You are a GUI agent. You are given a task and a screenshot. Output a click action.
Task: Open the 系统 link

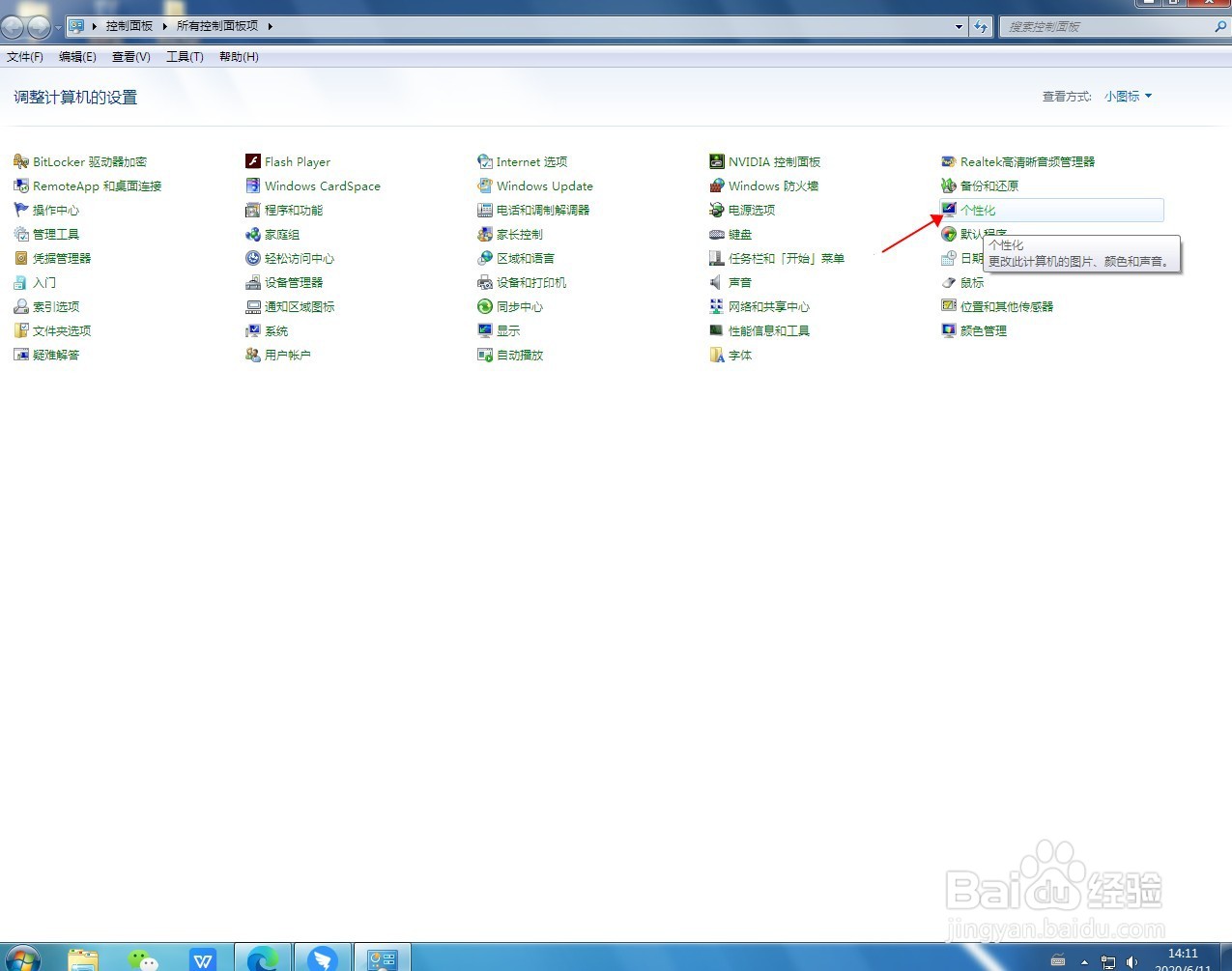tap(276, 330)
